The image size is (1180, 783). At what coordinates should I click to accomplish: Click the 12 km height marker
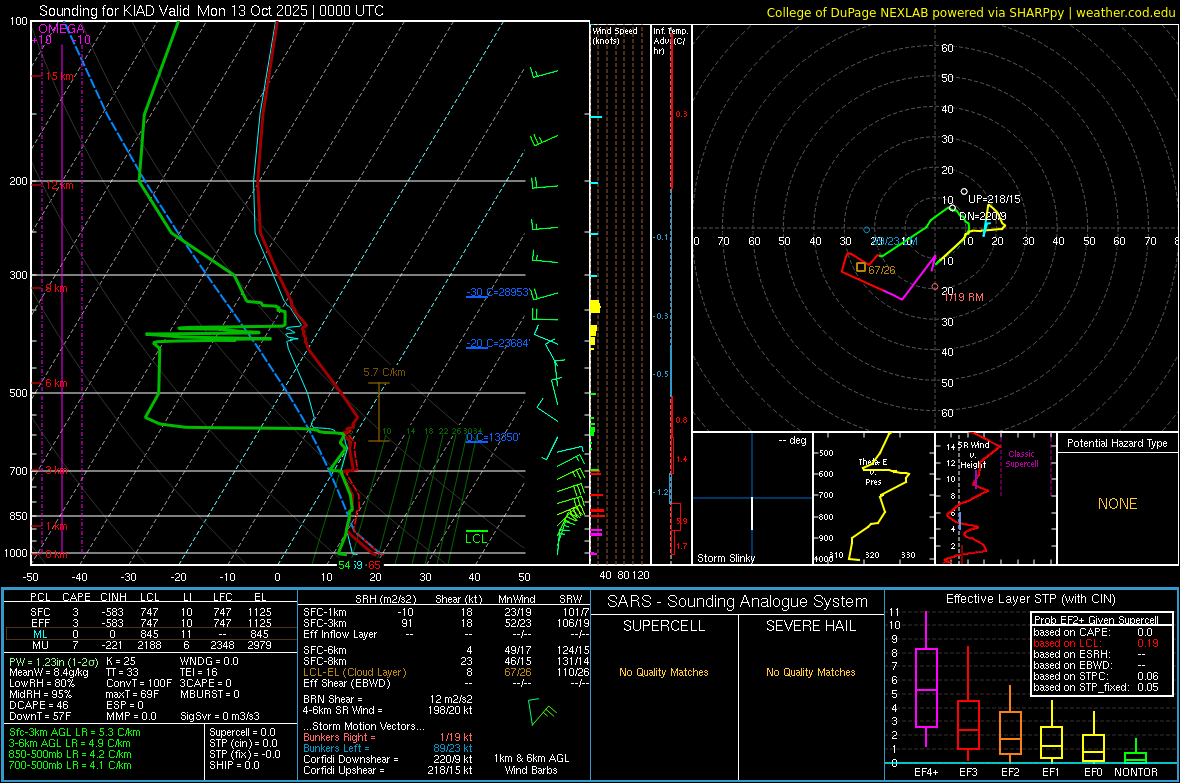point(59,185)
